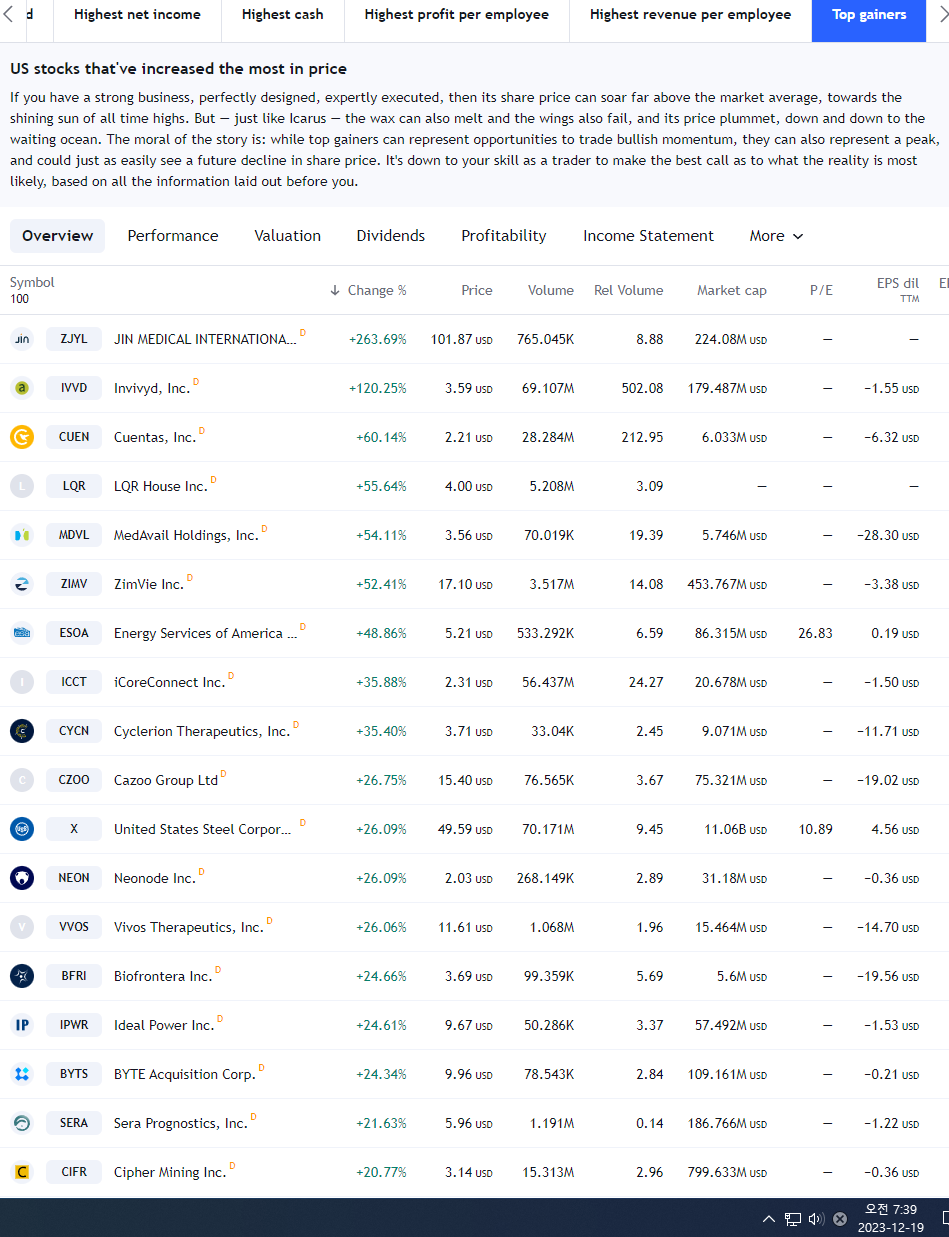The width and height of the screenshot is (949, 1237).
Task: Open the ZJYL ticker symbol button
Action: coord(74,339)
